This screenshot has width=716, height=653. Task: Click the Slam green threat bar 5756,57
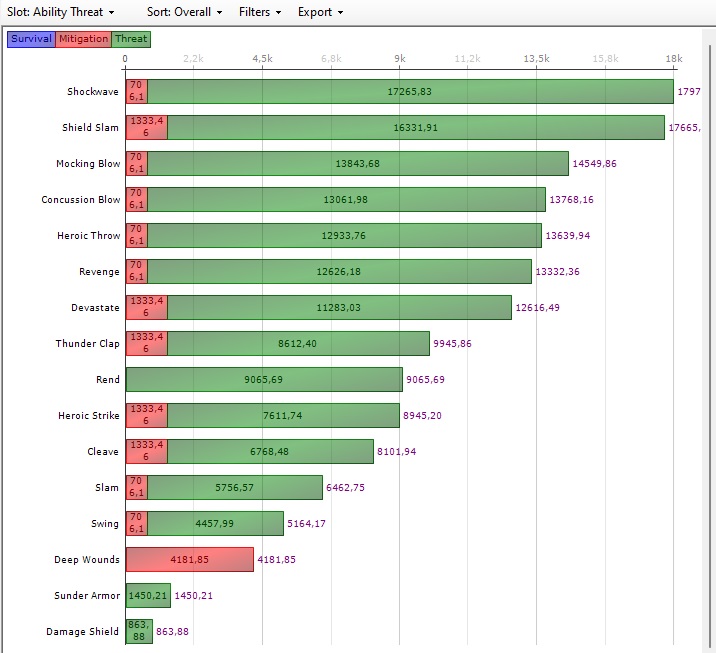(x=235, y=488)
